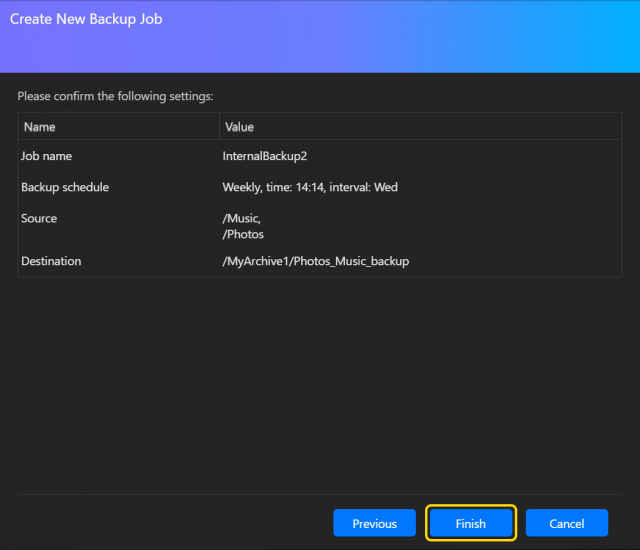Select the Destination label cell
The image size is (640, 550).
click(x=51, y=261)
